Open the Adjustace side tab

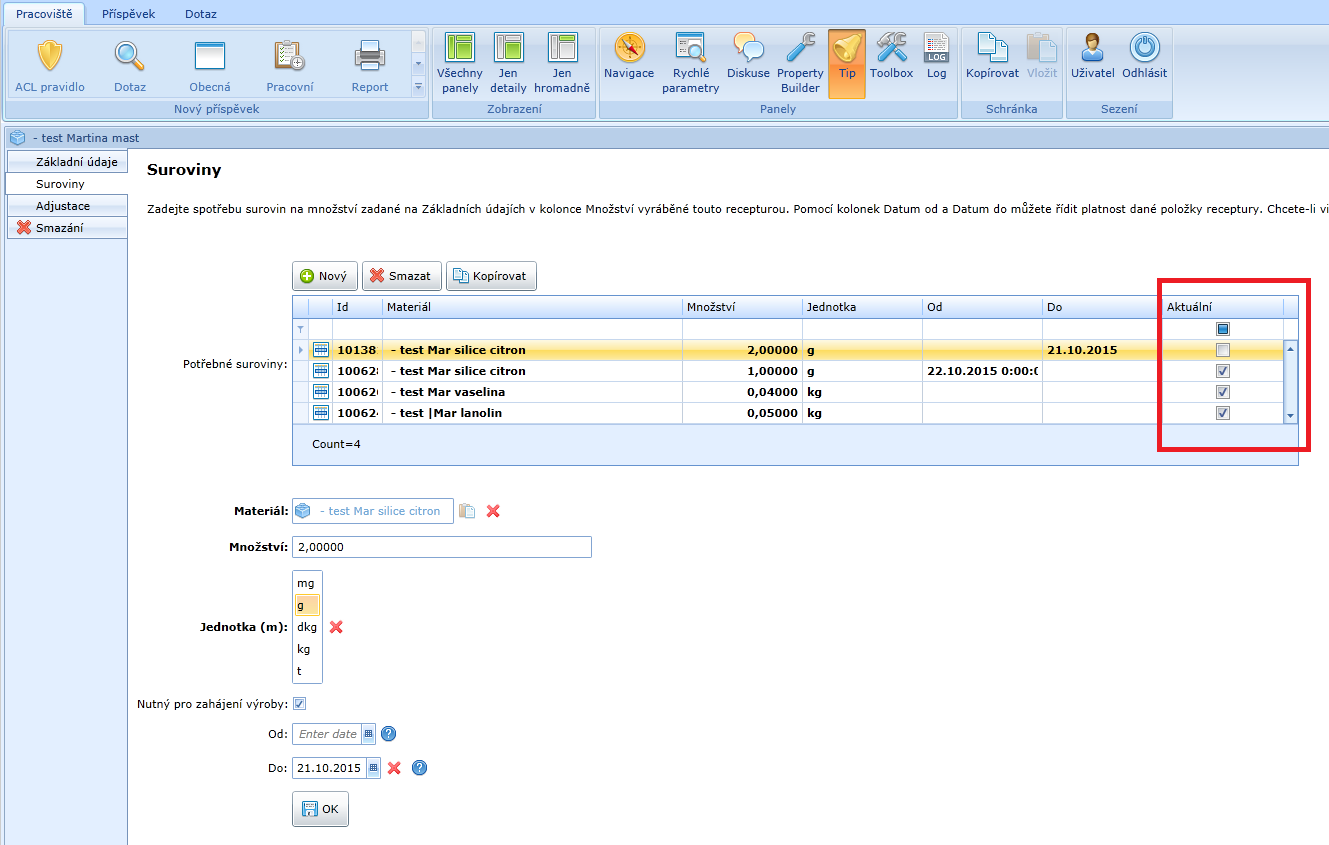pos(63,206)
